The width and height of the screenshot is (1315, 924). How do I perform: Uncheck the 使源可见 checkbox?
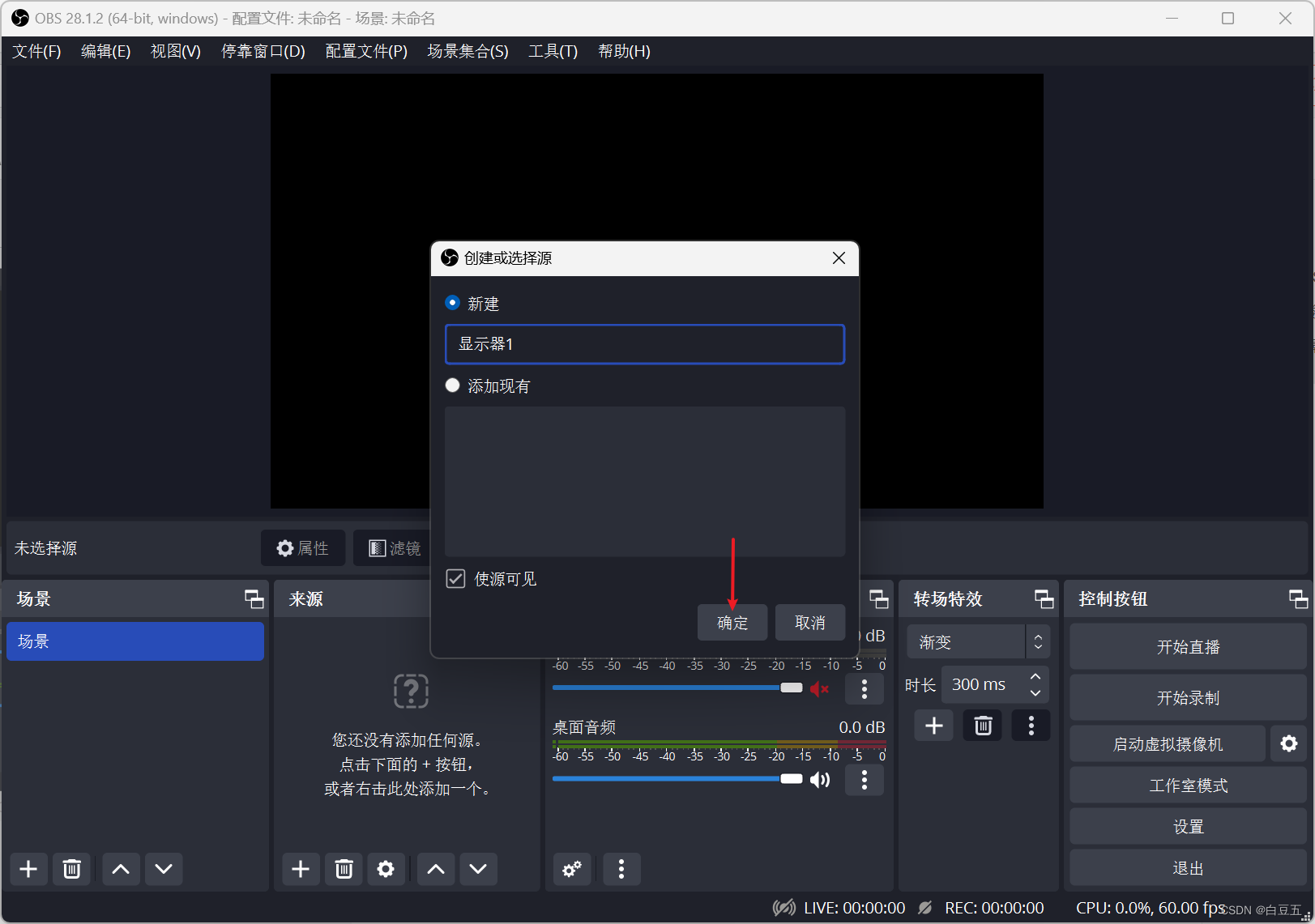coord(455,578)
